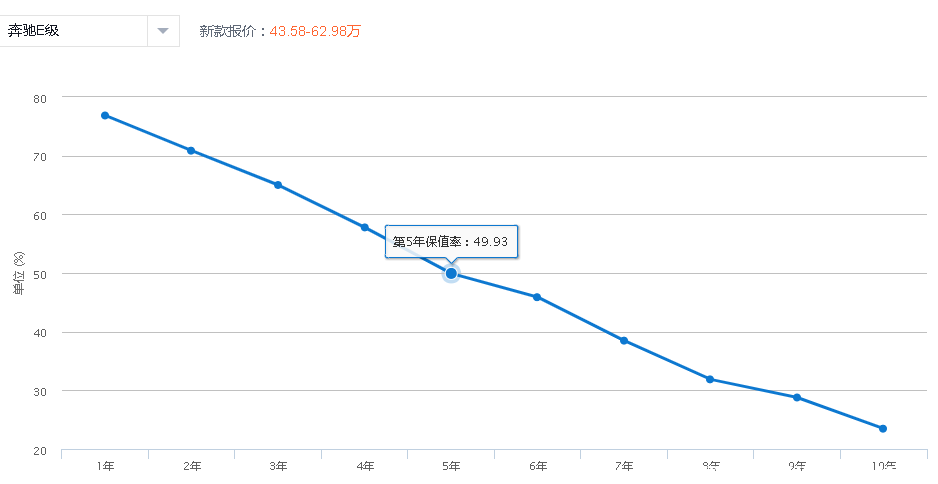Click the highlighted year 5 data point

pyautogui.click(x=451, y=273)
